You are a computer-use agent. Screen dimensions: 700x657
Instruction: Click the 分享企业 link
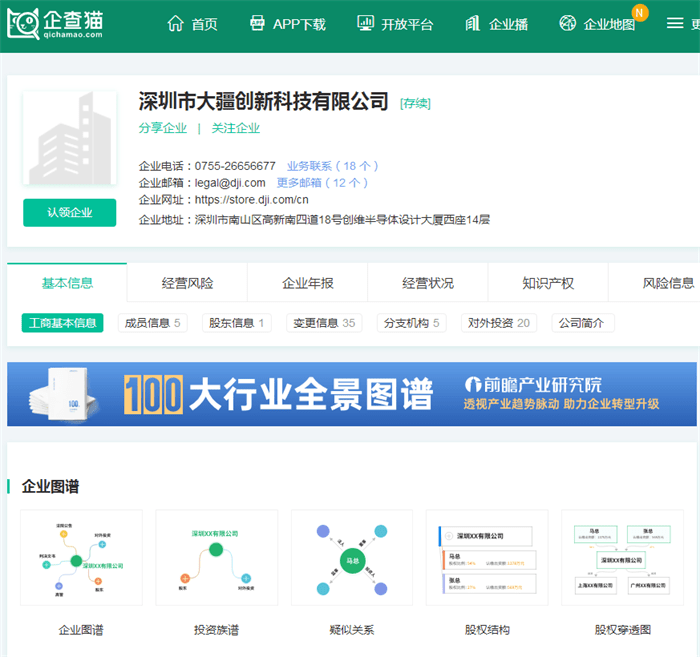click(x=163, y=128)
